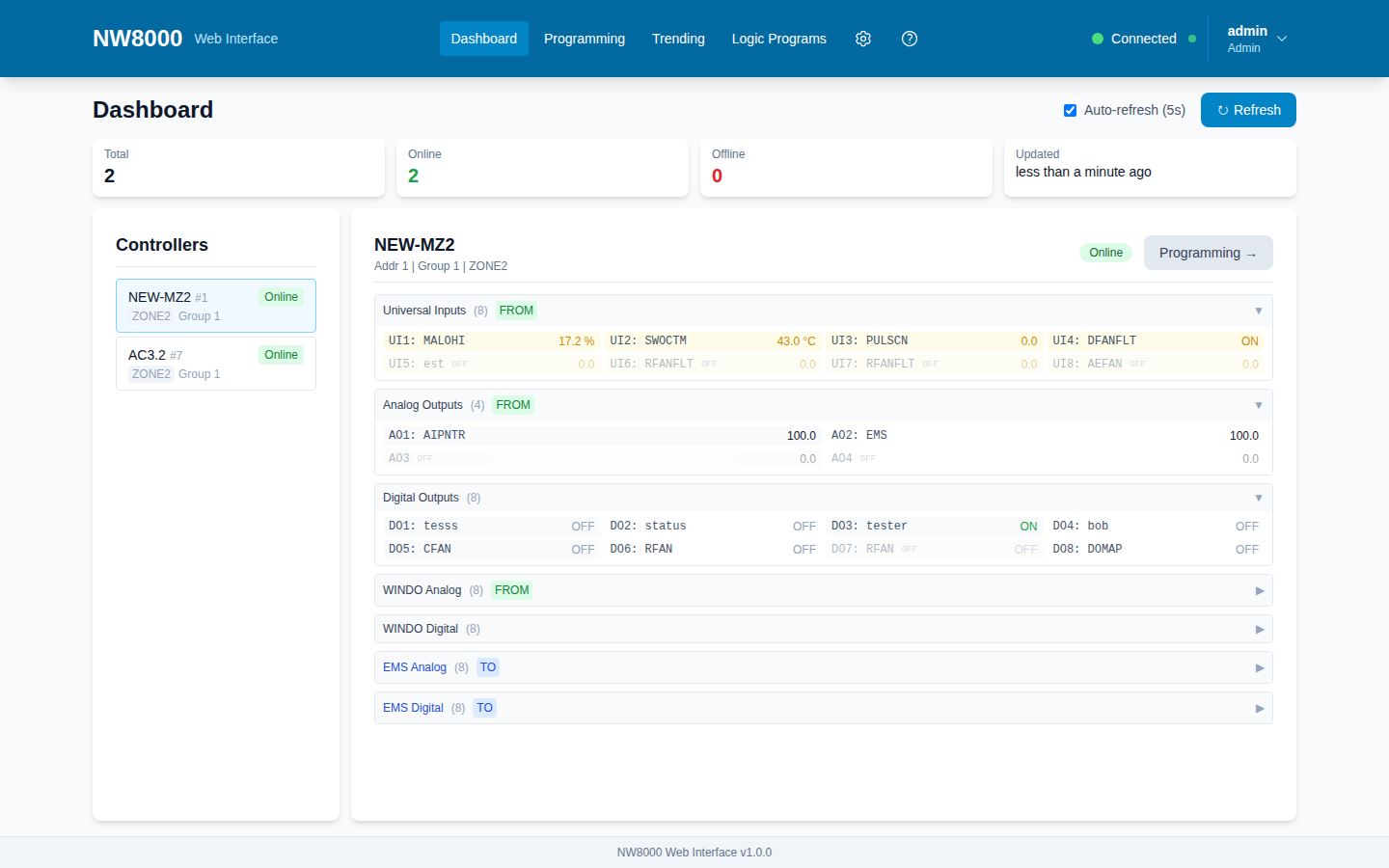Select the NEW-MZ2 controller card
The image size is (1389, 868).
(x=216, y=306)
